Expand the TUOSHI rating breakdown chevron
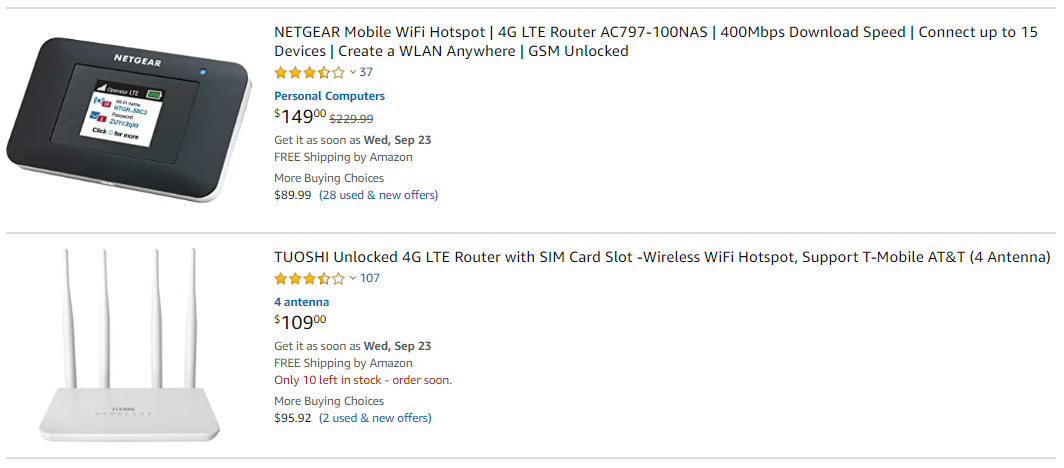Image resolution: width=1064 pixels, height=468 pixels. pos(353,279)
